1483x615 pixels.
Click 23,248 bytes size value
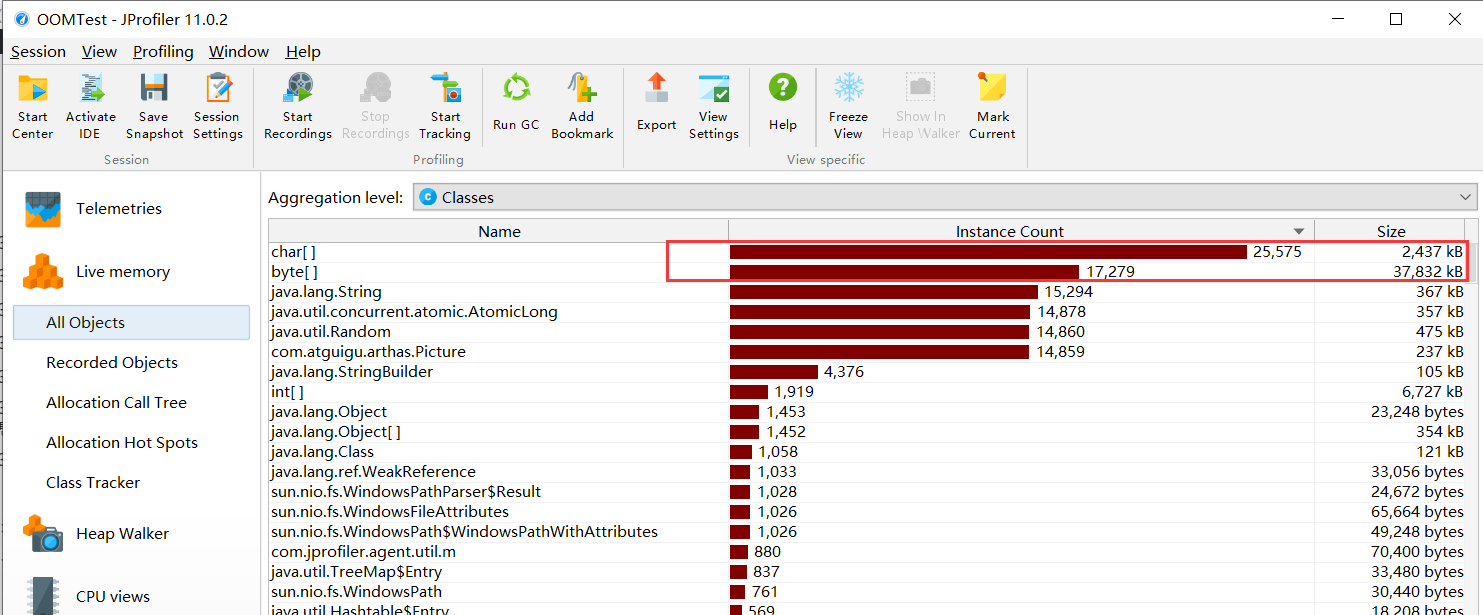pyautogui.click(x=1417, y=412)
